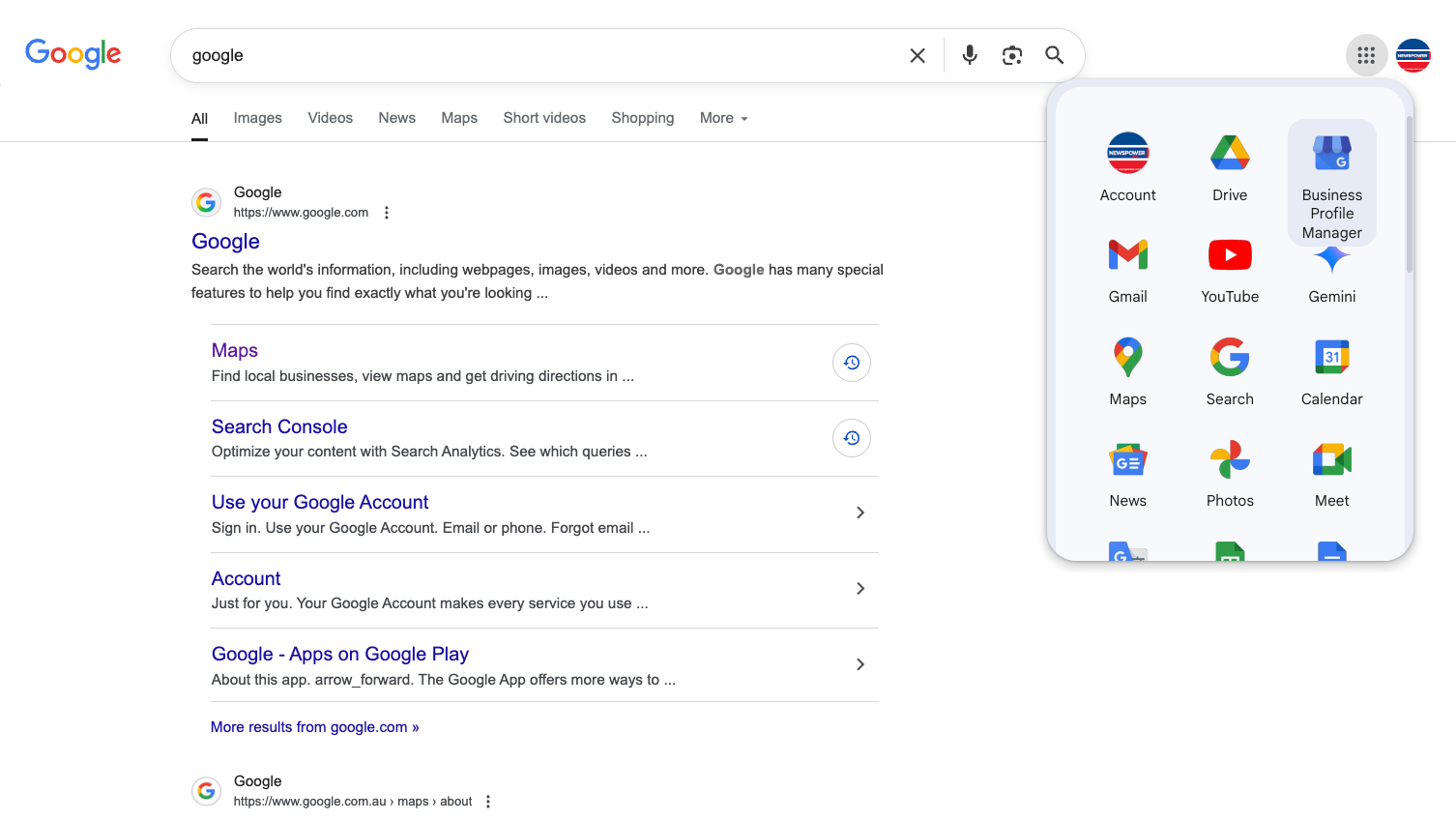
Task: Open YouTube in the apps launcher
Action: tap(1230, 270)
